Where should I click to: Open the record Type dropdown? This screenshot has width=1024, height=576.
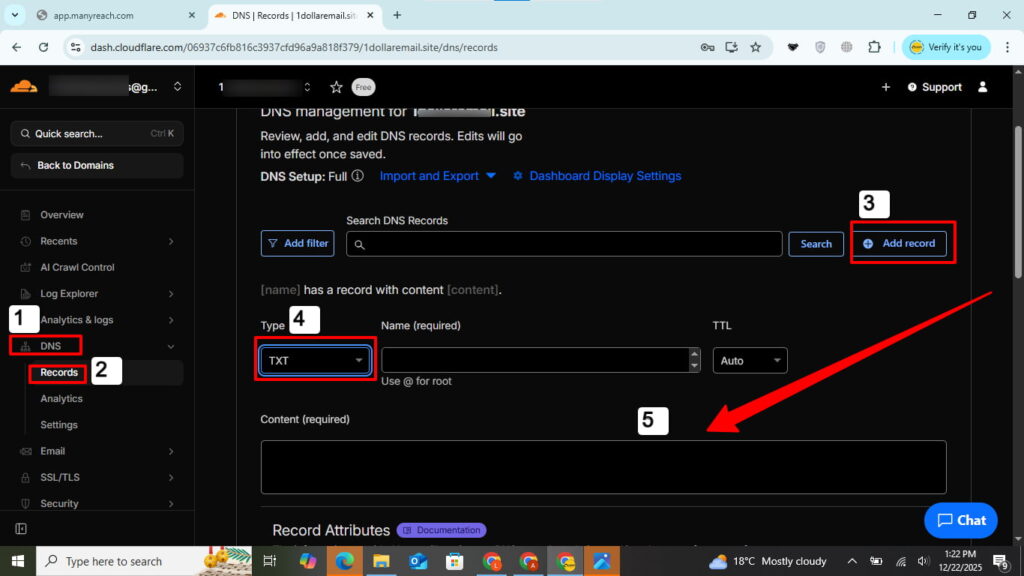[315, 360]
